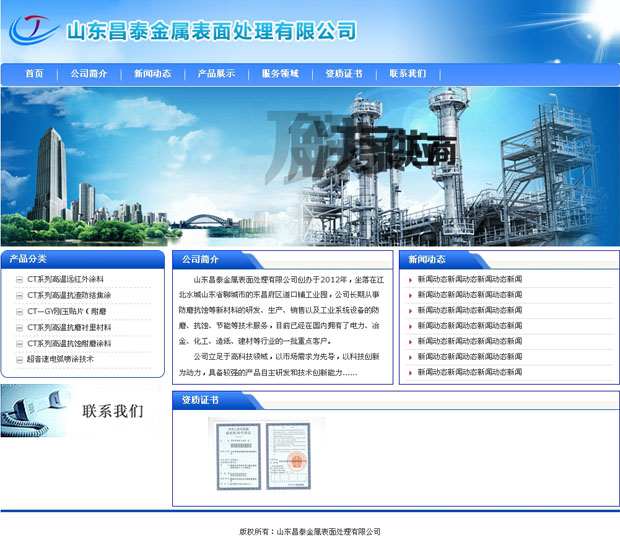The height and width of the screenshot is (558, 620).
Task: Open the 服务领域 menu item
Action: point(280,74)
